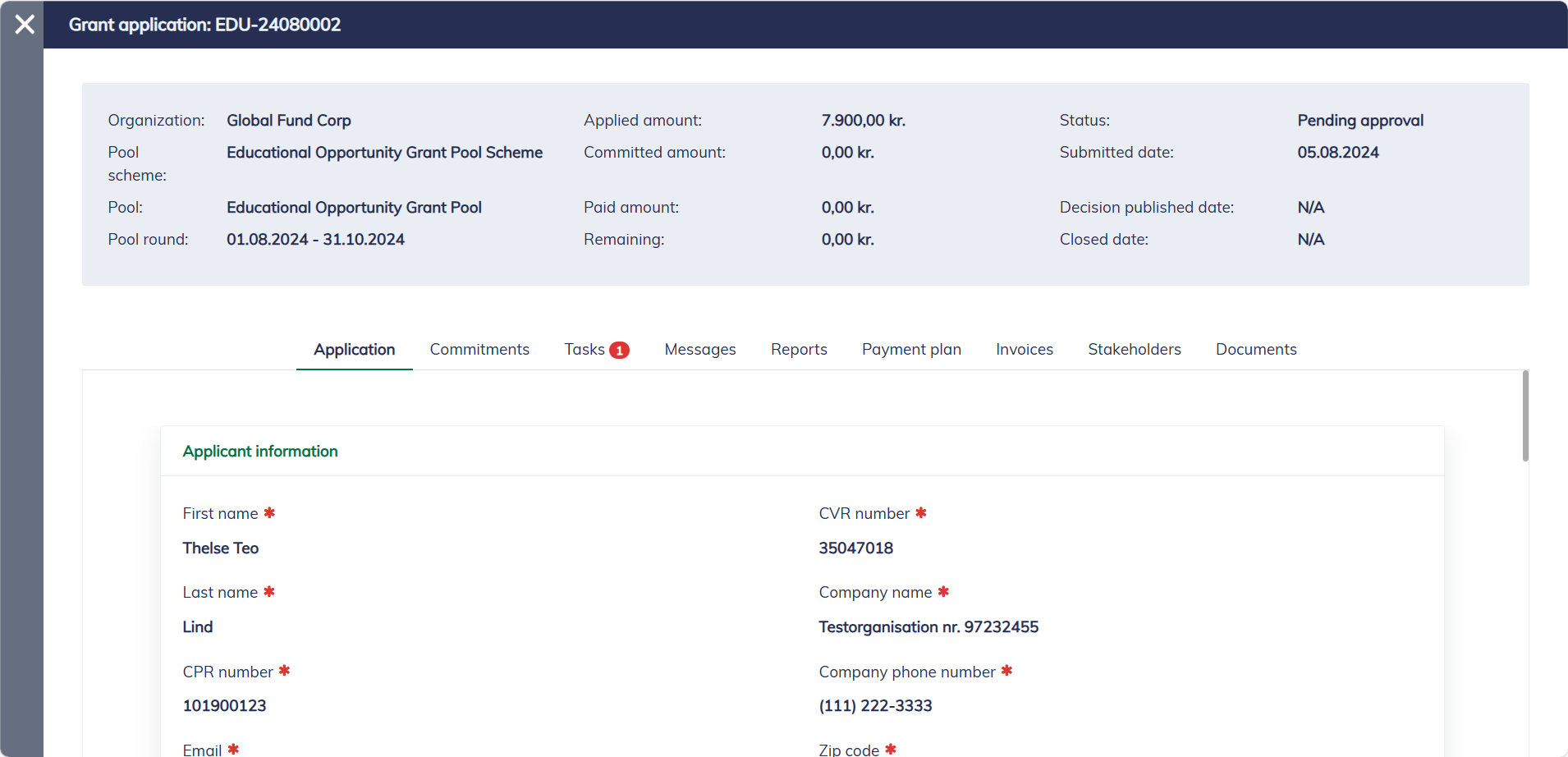Select the Payment plan tab
Viewport: 1568px width, 757px height.
[x=911, y=350]
